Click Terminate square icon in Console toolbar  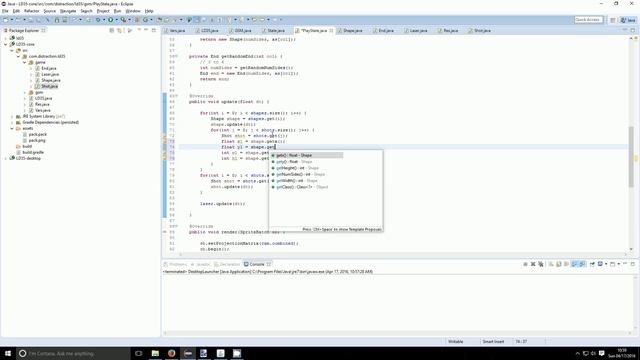(525, 264)
